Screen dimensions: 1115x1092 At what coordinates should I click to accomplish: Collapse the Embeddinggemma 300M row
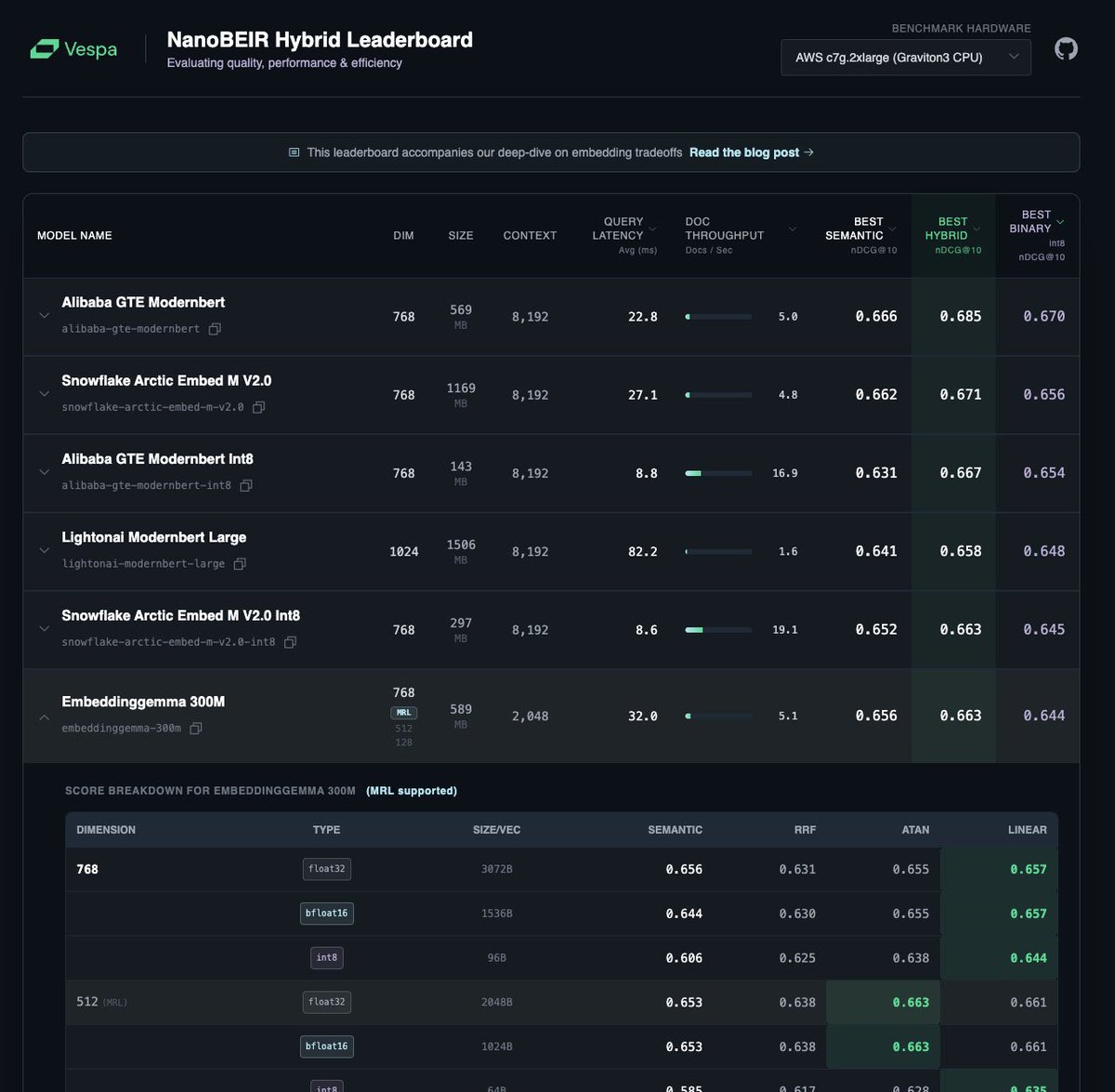[44, 717]
